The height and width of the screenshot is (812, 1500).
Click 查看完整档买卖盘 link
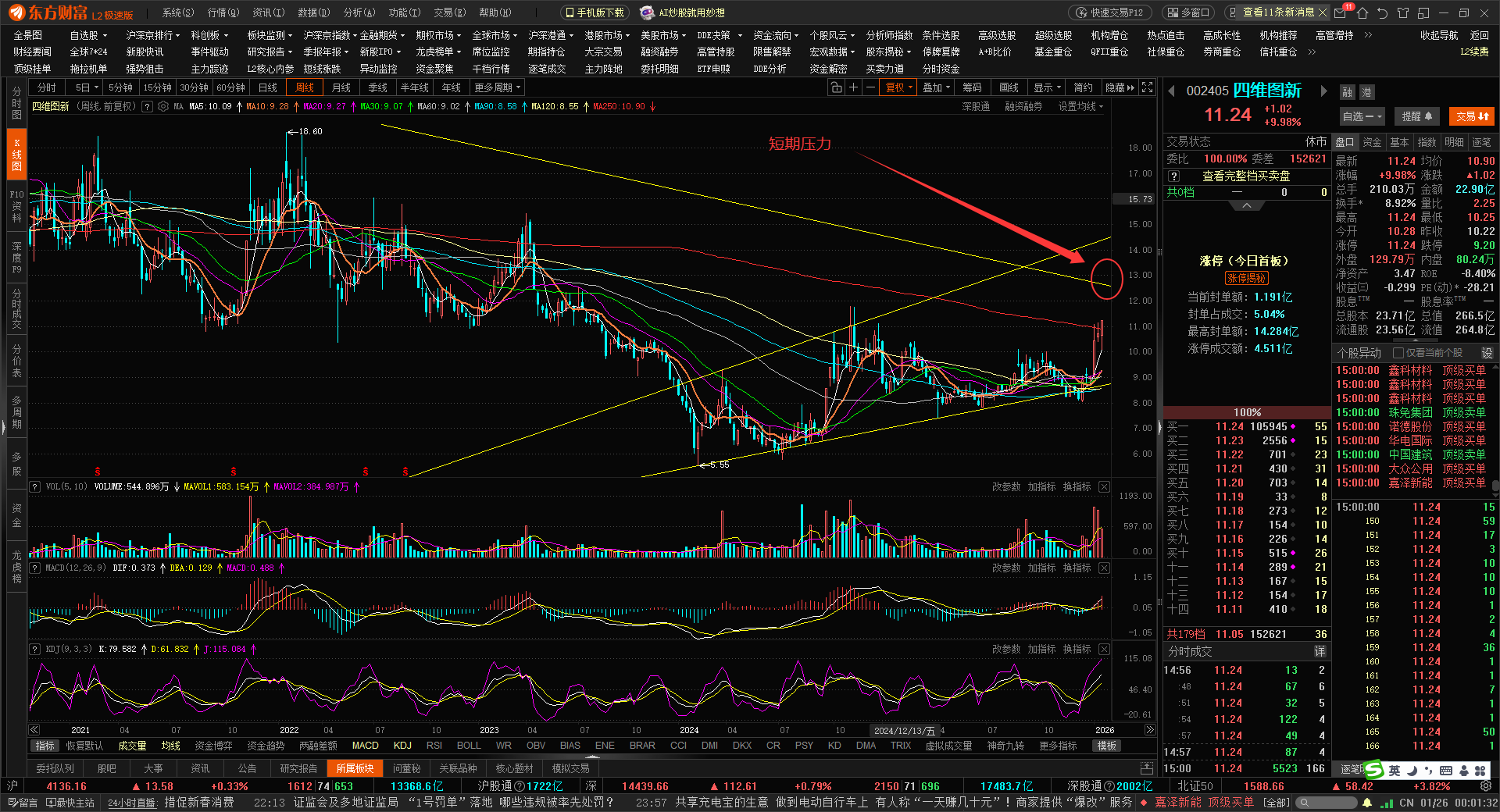click(x=1245, y=176)
